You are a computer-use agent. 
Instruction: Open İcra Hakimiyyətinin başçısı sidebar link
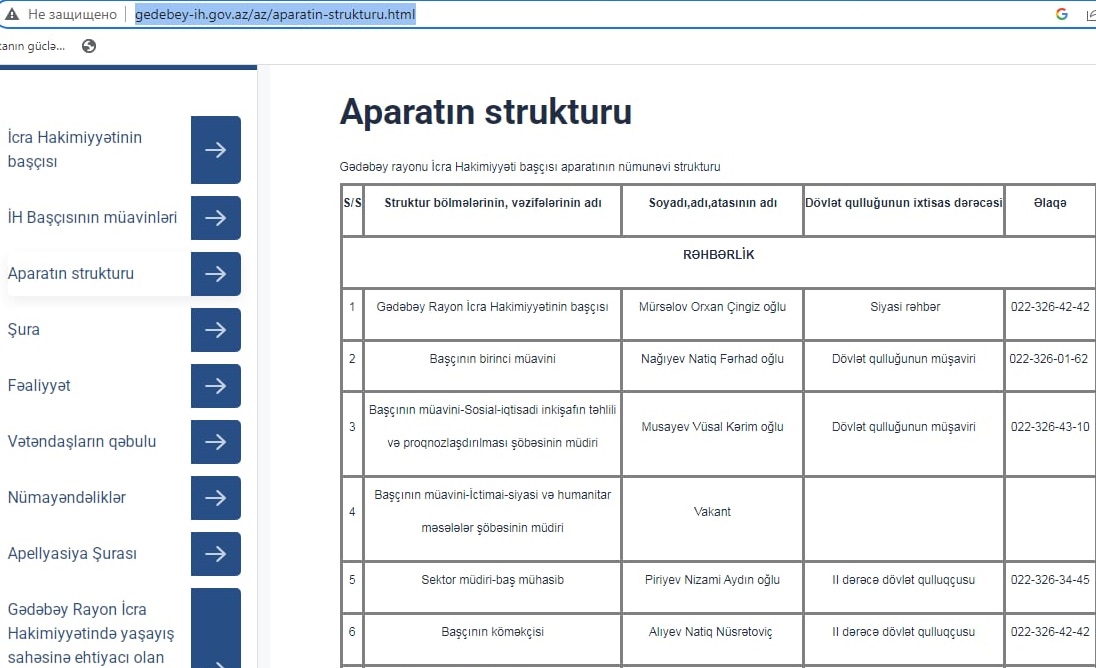coord(75,150)
